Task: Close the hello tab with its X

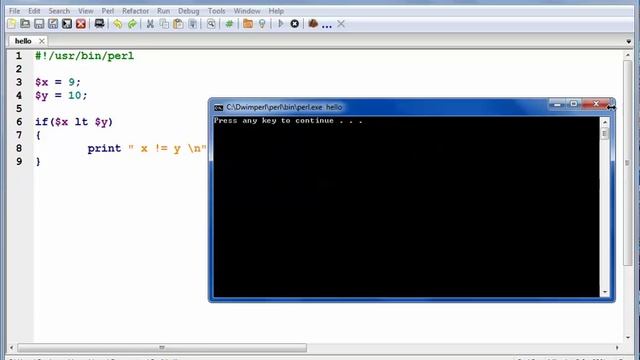Action: coord(41,41)
